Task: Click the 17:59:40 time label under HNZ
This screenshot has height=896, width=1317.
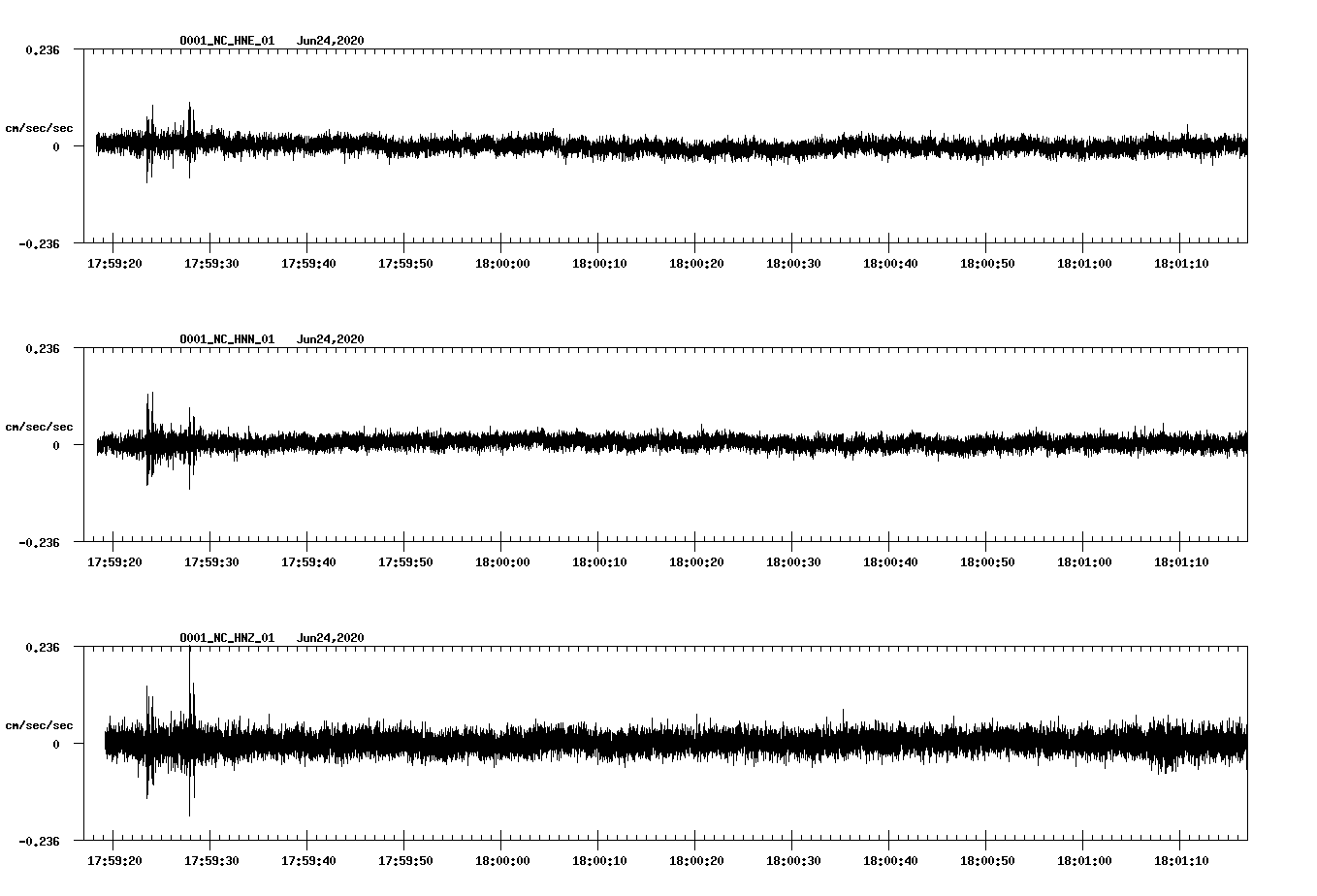Action: point(308,860)
